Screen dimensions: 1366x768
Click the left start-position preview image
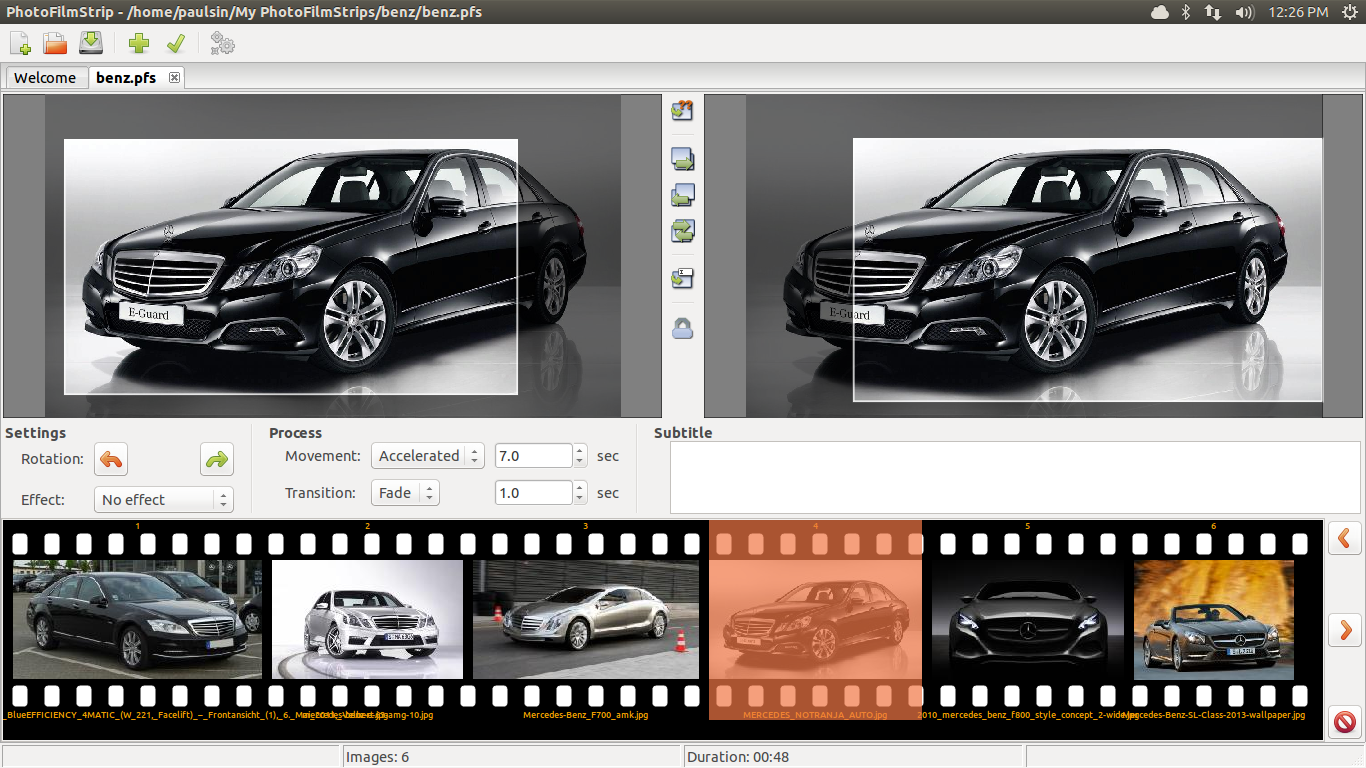(x=332, y=256)
